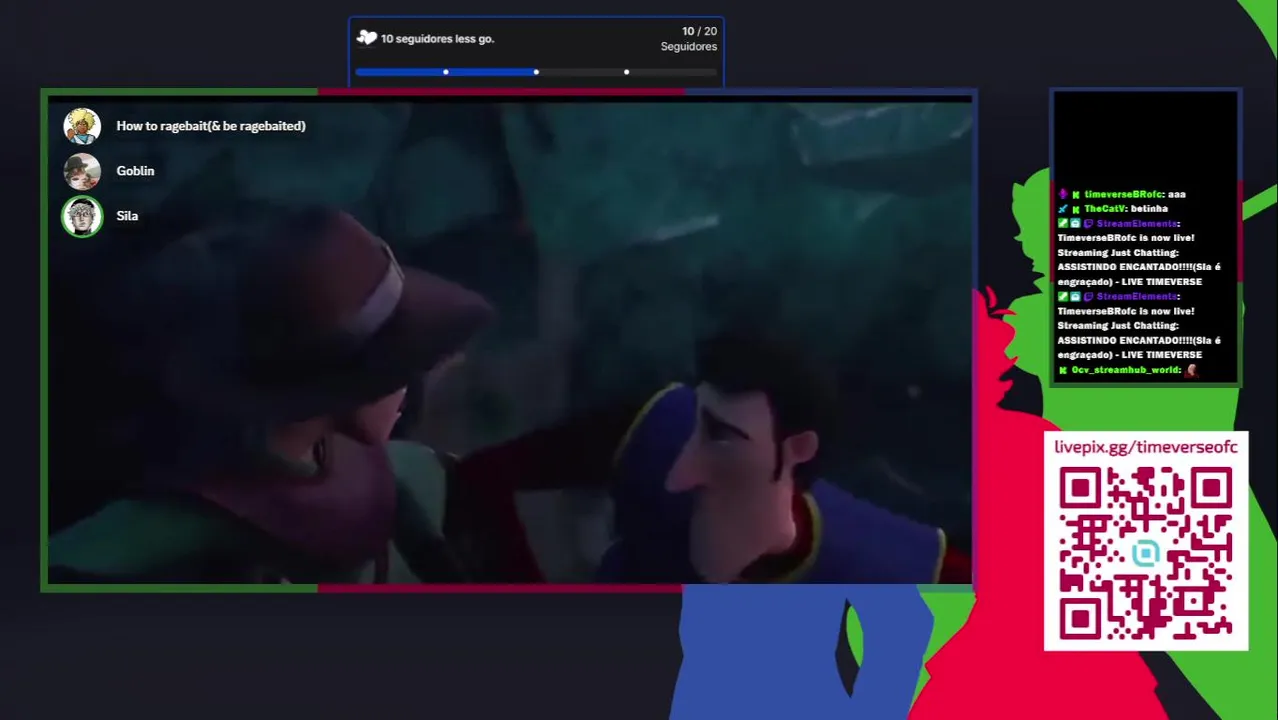Screen dimensions: 1278x720
Task: Click the "aaa" chat message
Action: tap(1177, 194)
